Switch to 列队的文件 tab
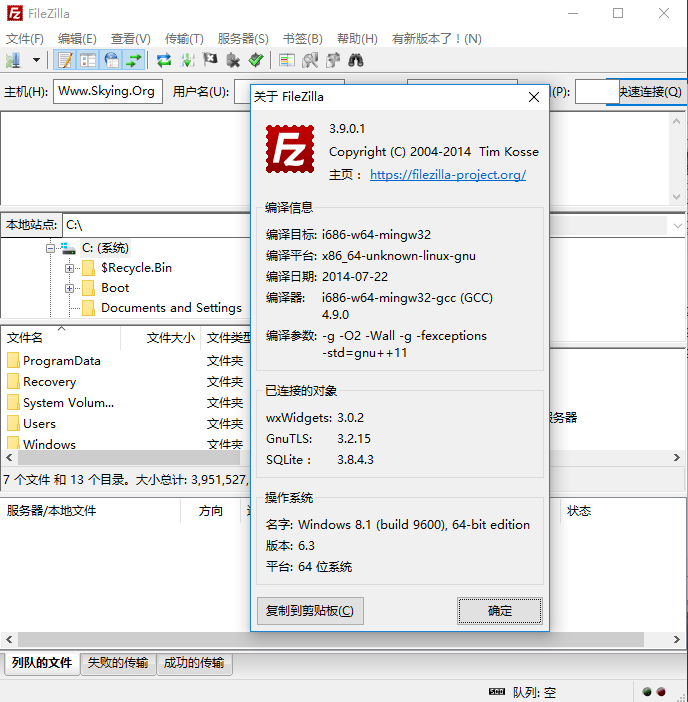 coord(42,663)
